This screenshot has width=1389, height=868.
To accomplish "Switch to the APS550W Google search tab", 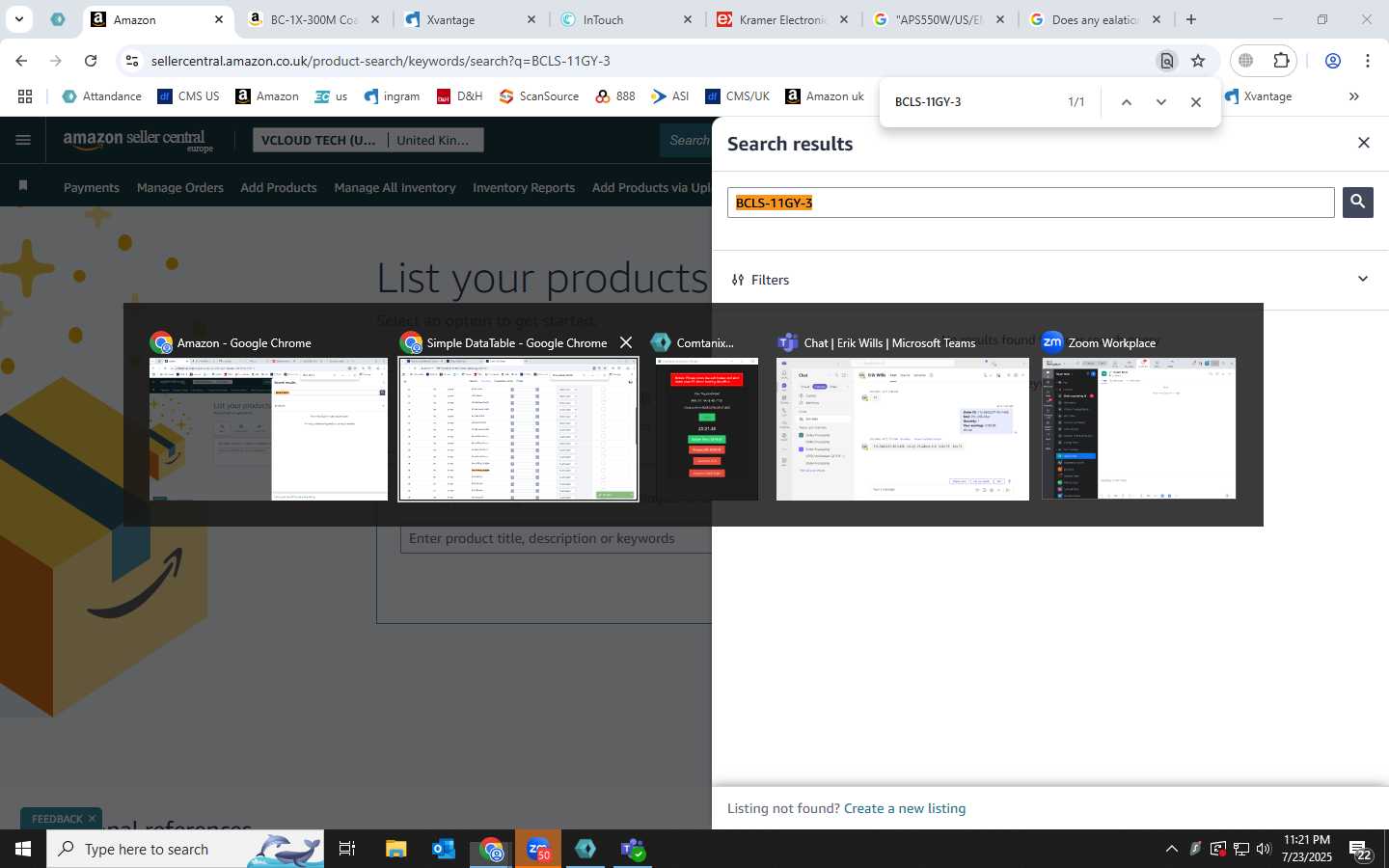I will pyautogui.click(x=939, y=19).
